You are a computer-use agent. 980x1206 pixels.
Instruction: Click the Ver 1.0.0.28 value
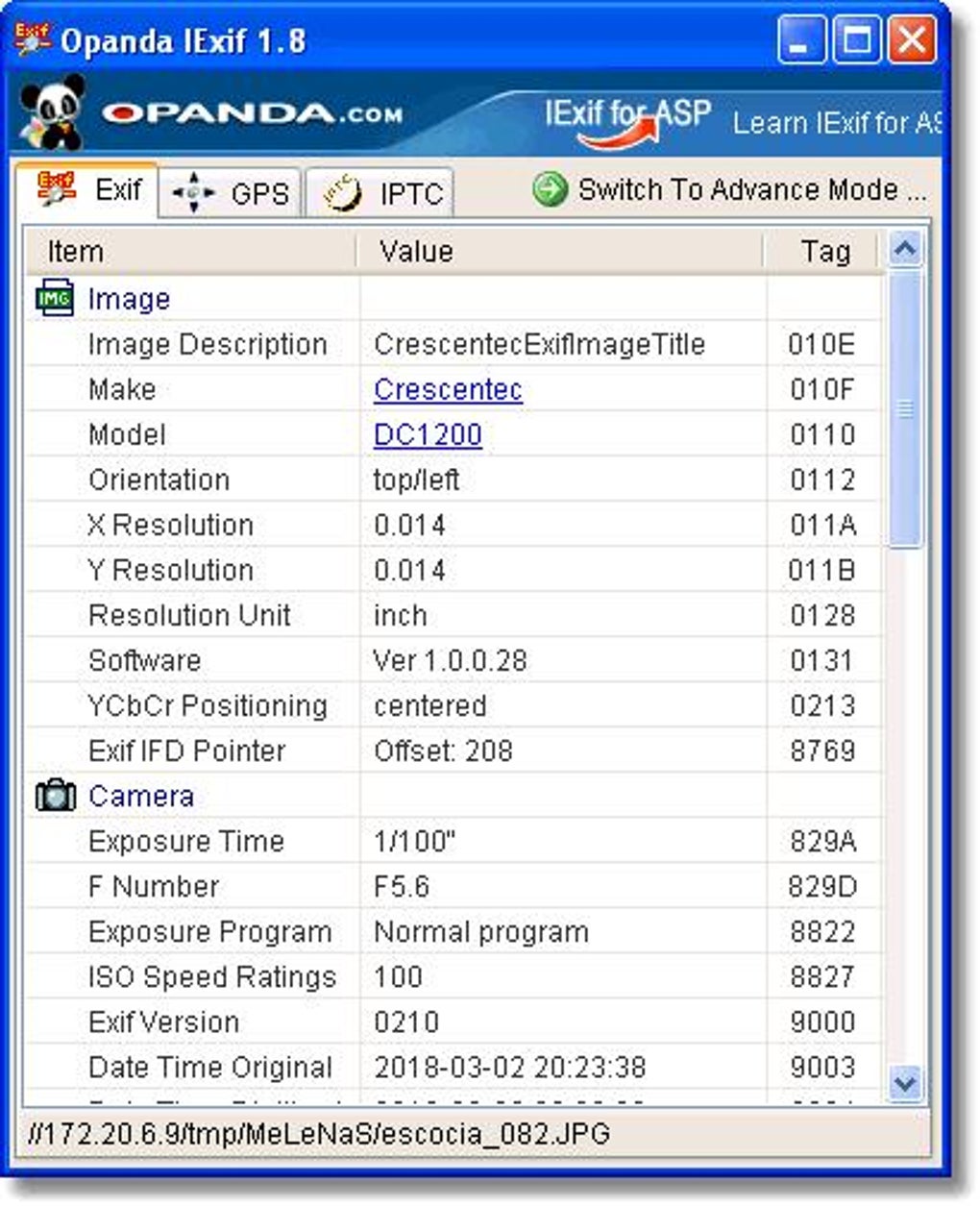[450, 660]
